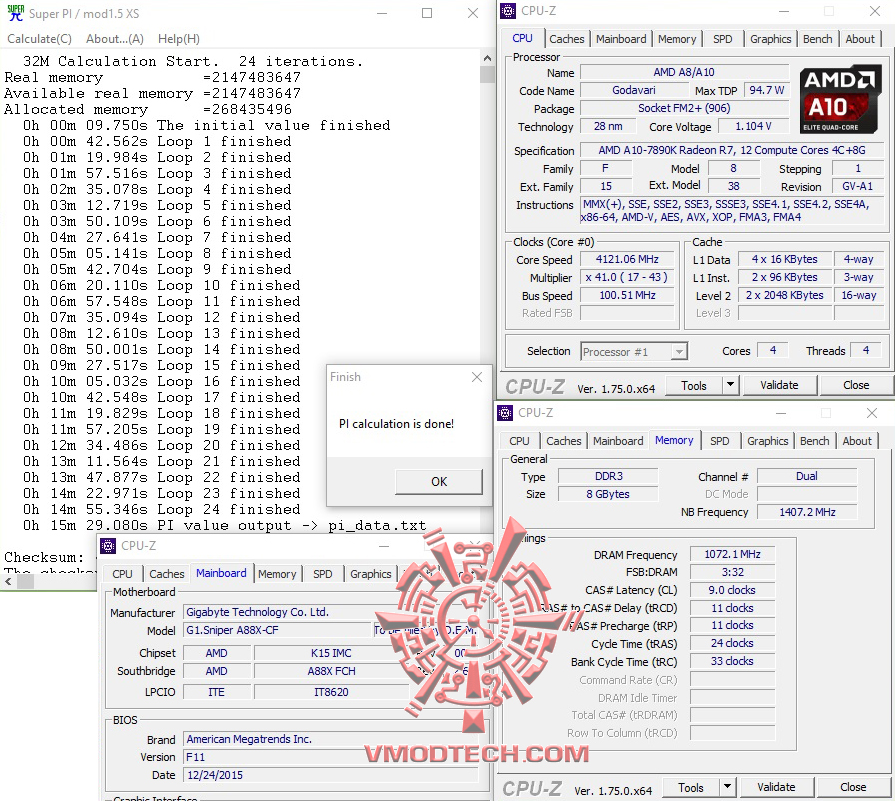Click OK in the Finish dialog
Screen dimensions: 895x801
pos(439,481)
